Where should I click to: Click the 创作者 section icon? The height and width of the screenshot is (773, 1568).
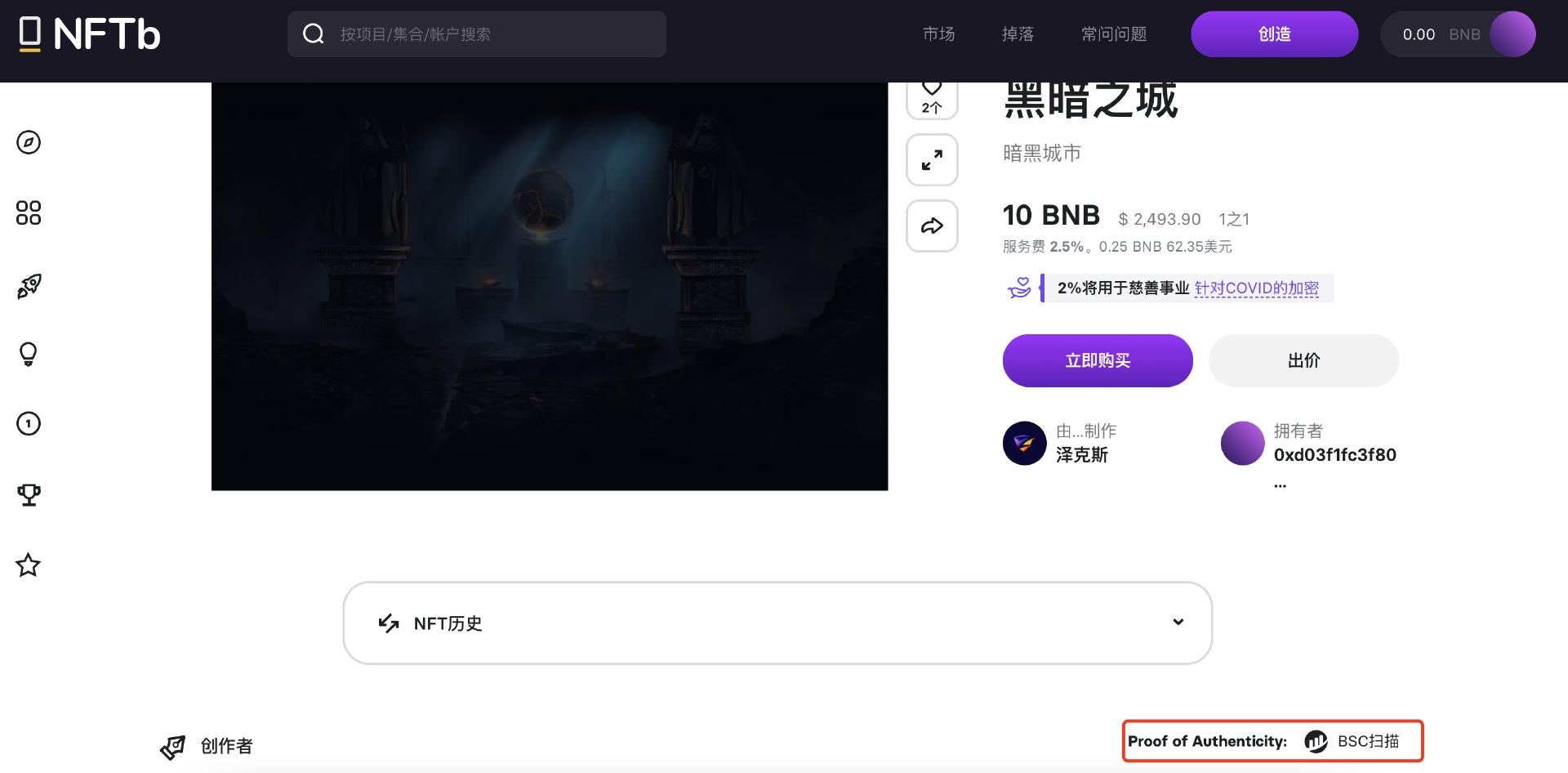point(172,746)
